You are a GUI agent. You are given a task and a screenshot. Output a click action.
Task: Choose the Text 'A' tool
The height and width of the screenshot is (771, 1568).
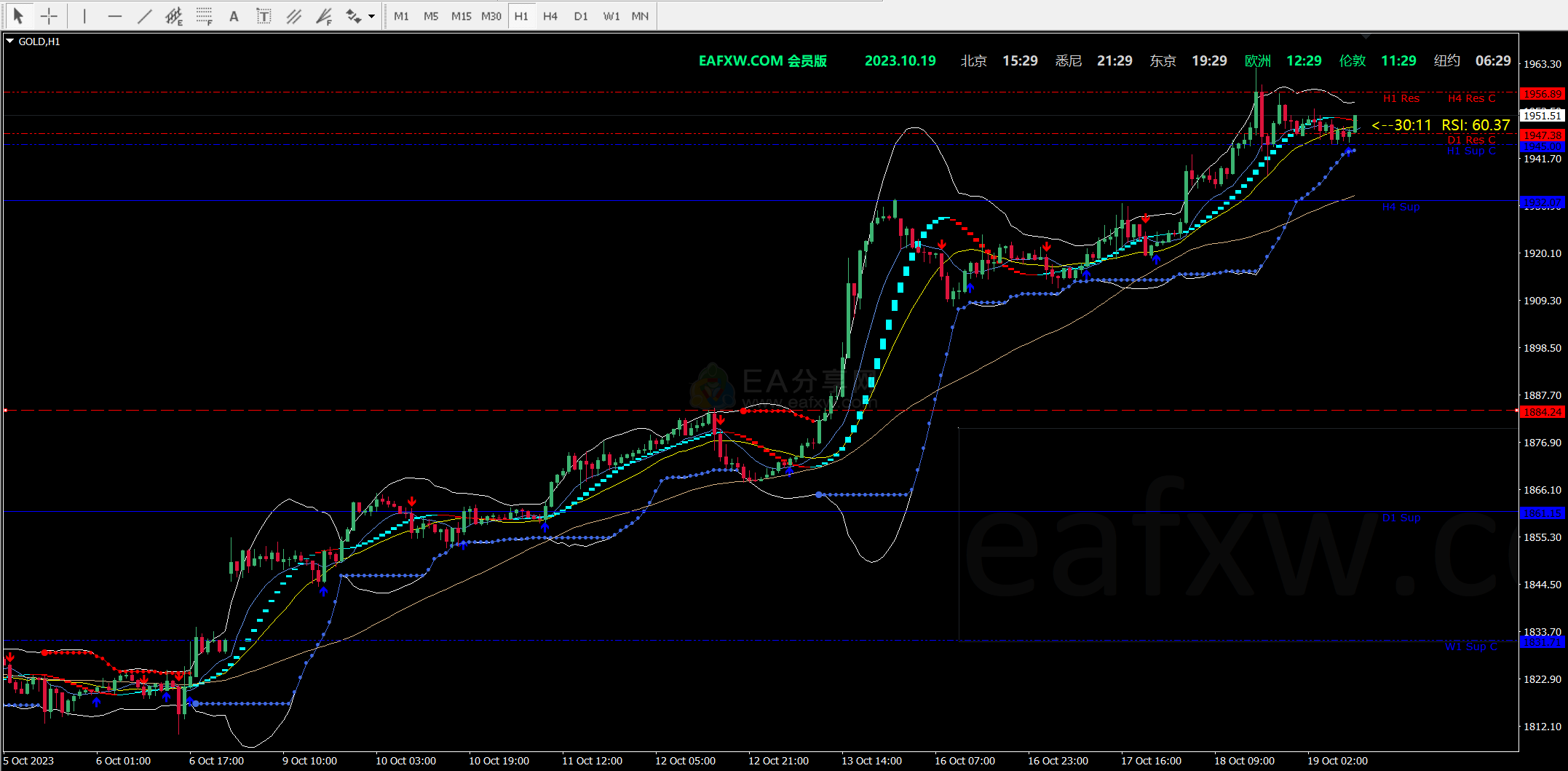click(234, 15)
